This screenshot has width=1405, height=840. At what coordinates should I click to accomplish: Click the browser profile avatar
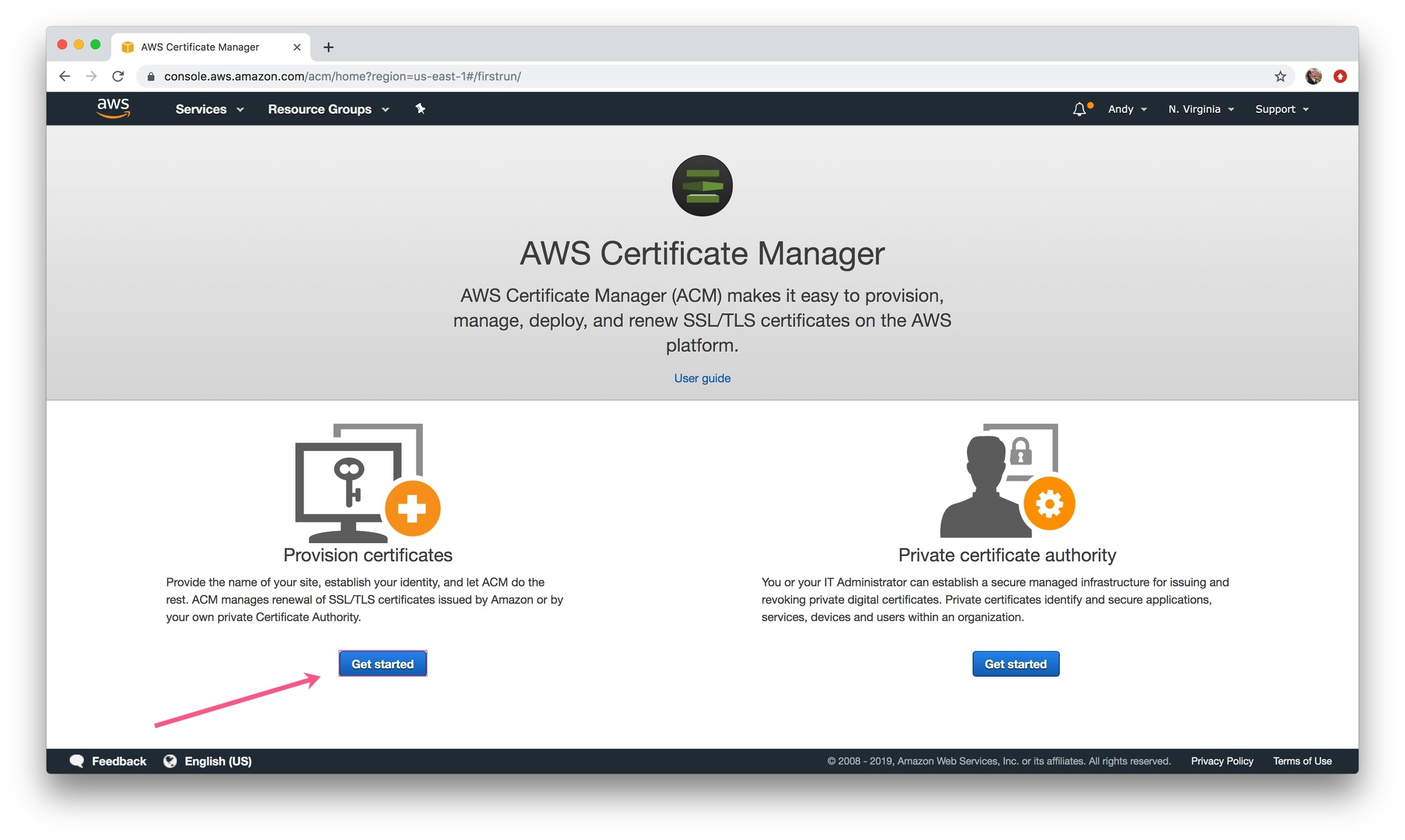coord(1313,76)
